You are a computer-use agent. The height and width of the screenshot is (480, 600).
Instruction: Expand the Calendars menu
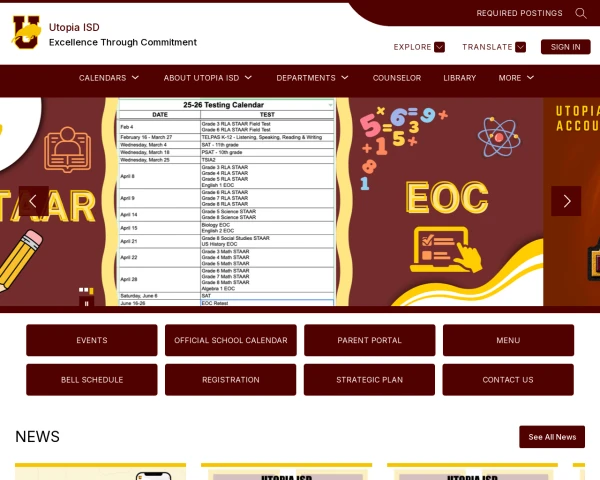tap(109, 78)
